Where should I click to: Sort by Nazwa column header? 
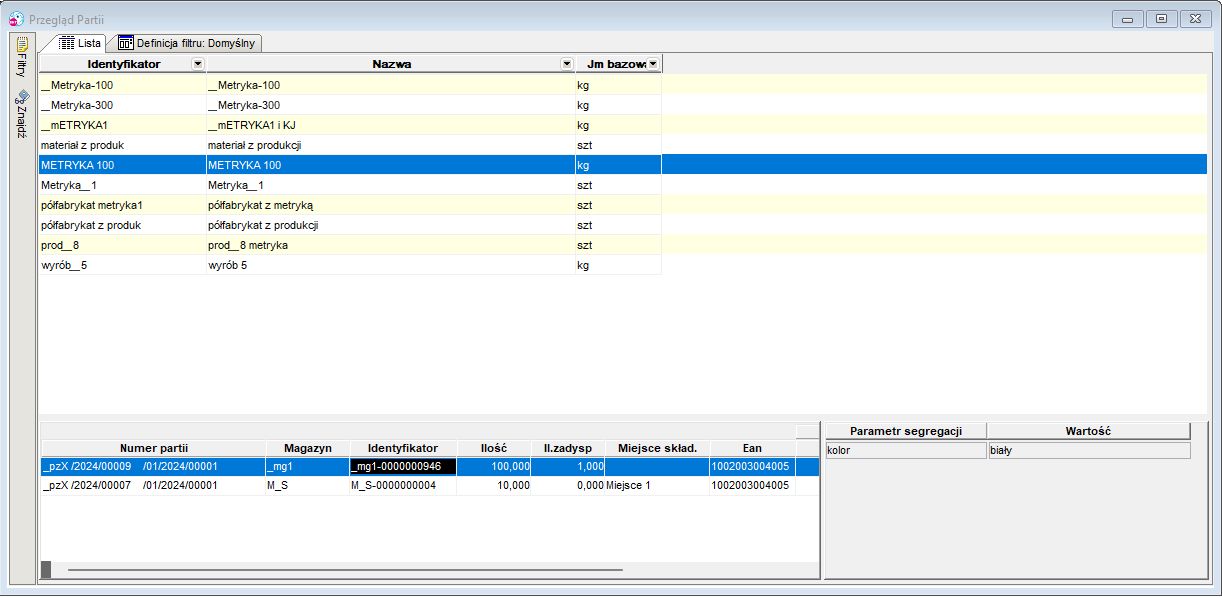point(391,64)
